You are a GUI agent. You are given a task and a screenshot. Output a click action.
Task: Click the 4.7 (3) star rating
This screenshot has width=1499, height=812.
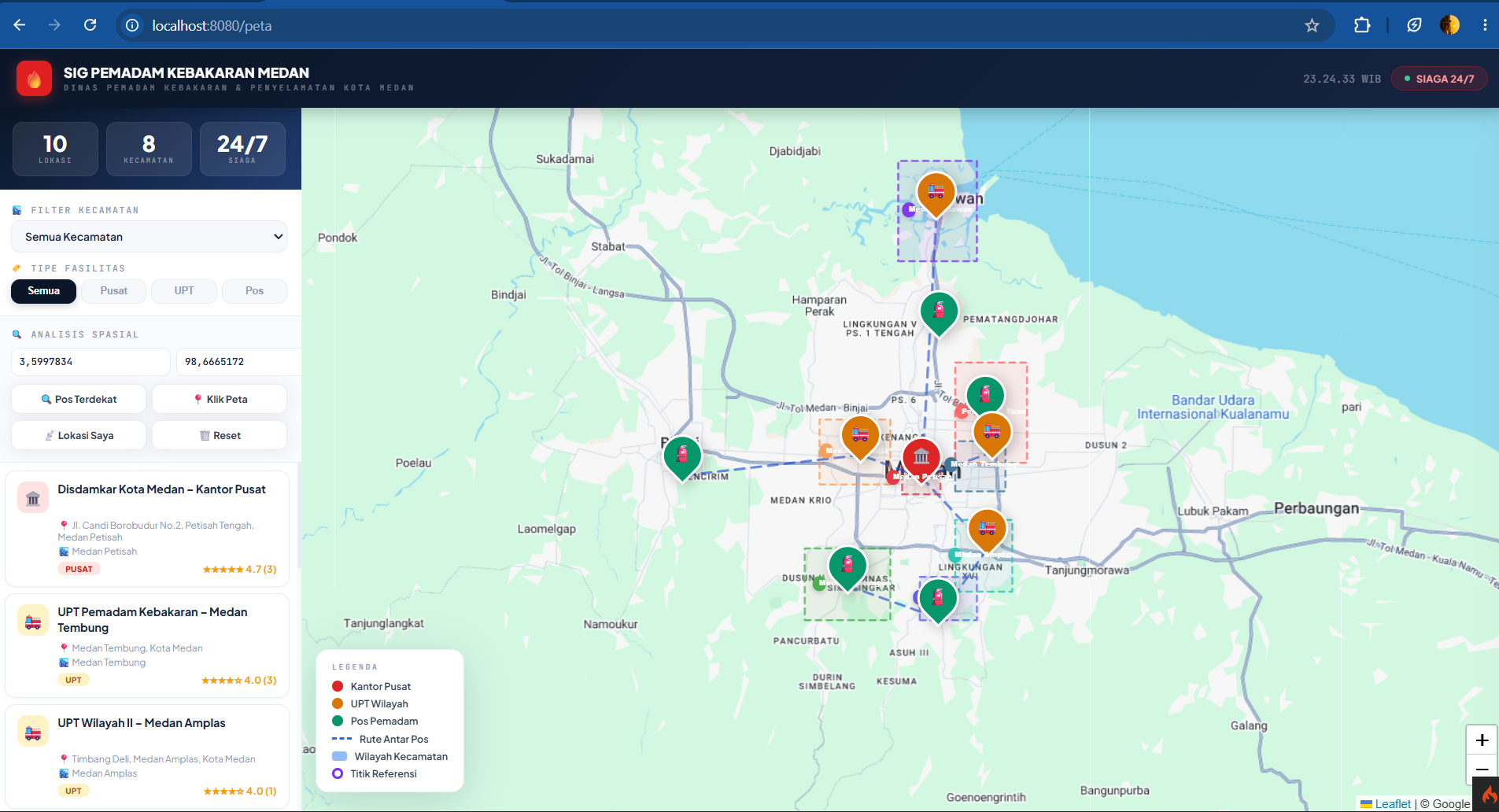(239, 569)
